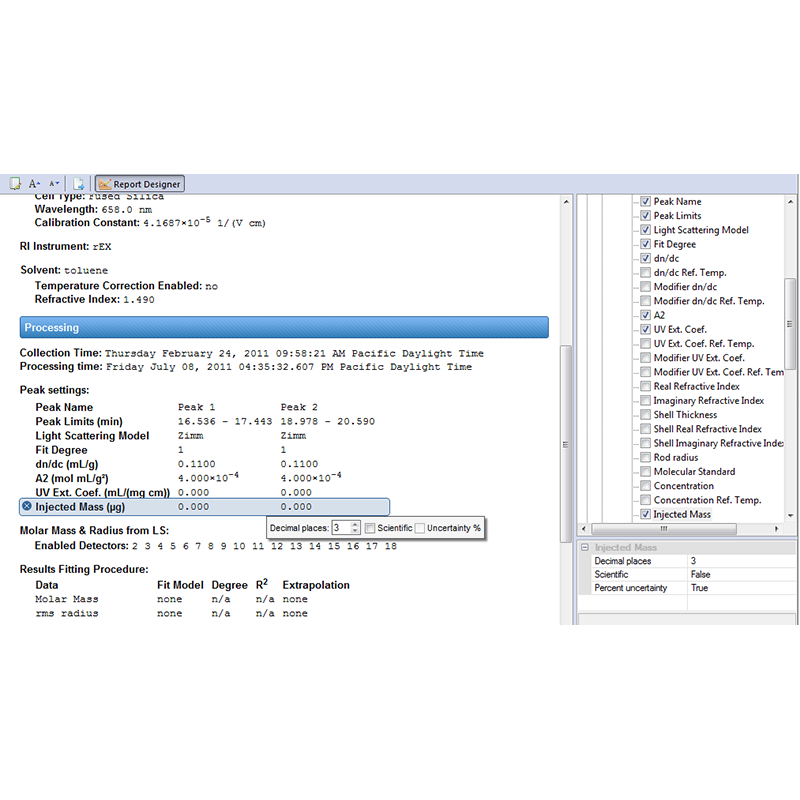Enable the Scientific checkbox in the popup
The height and width of the screenshot is (800, 800).
click(x=370, y=528)
